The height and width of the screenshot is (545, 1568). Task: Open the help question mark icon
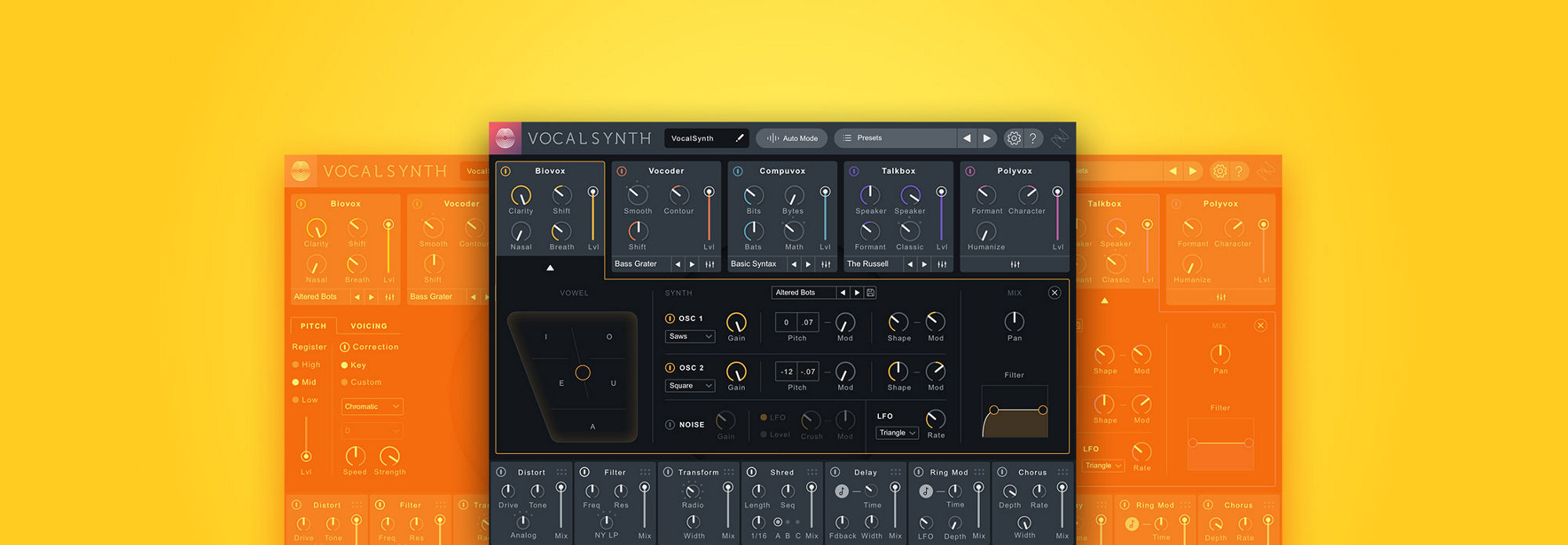[x=1033, y=138]
